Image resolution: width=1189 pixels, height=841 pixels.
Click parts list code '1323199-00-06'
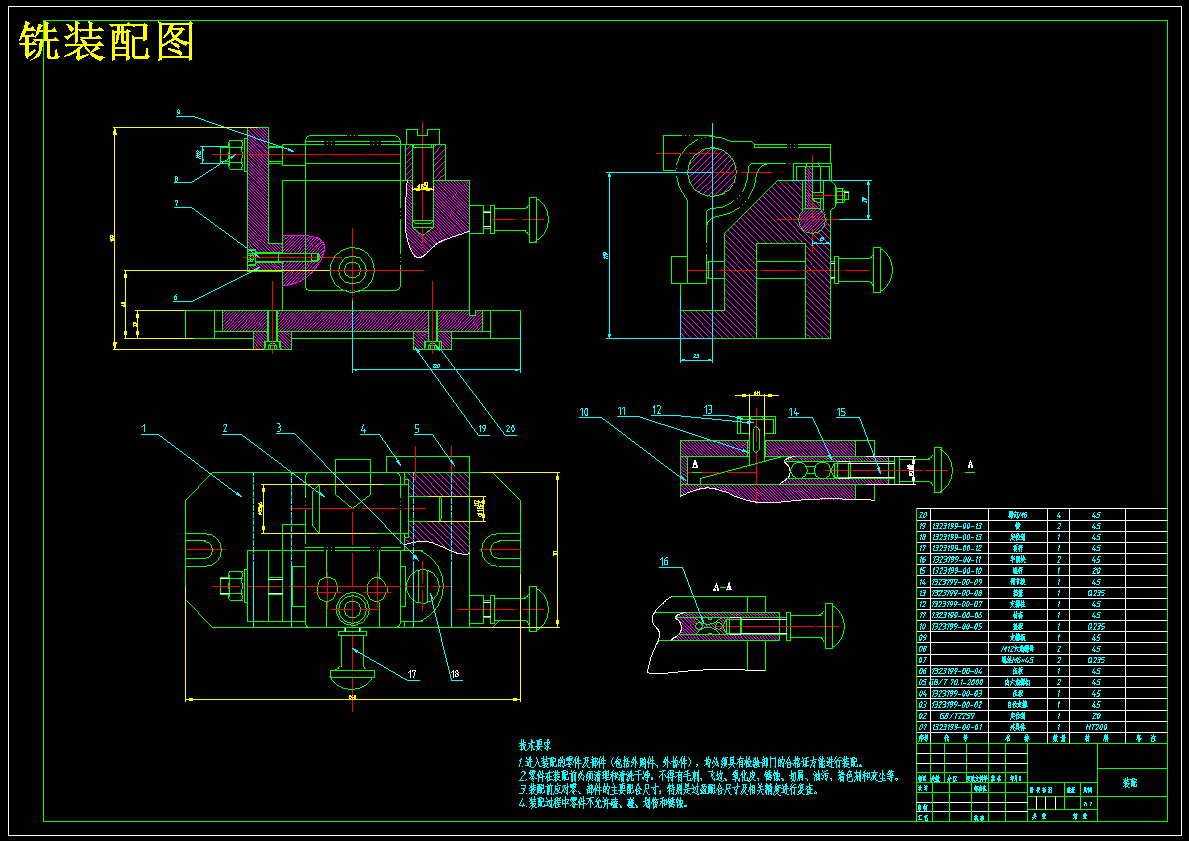(x=957, y=615)
